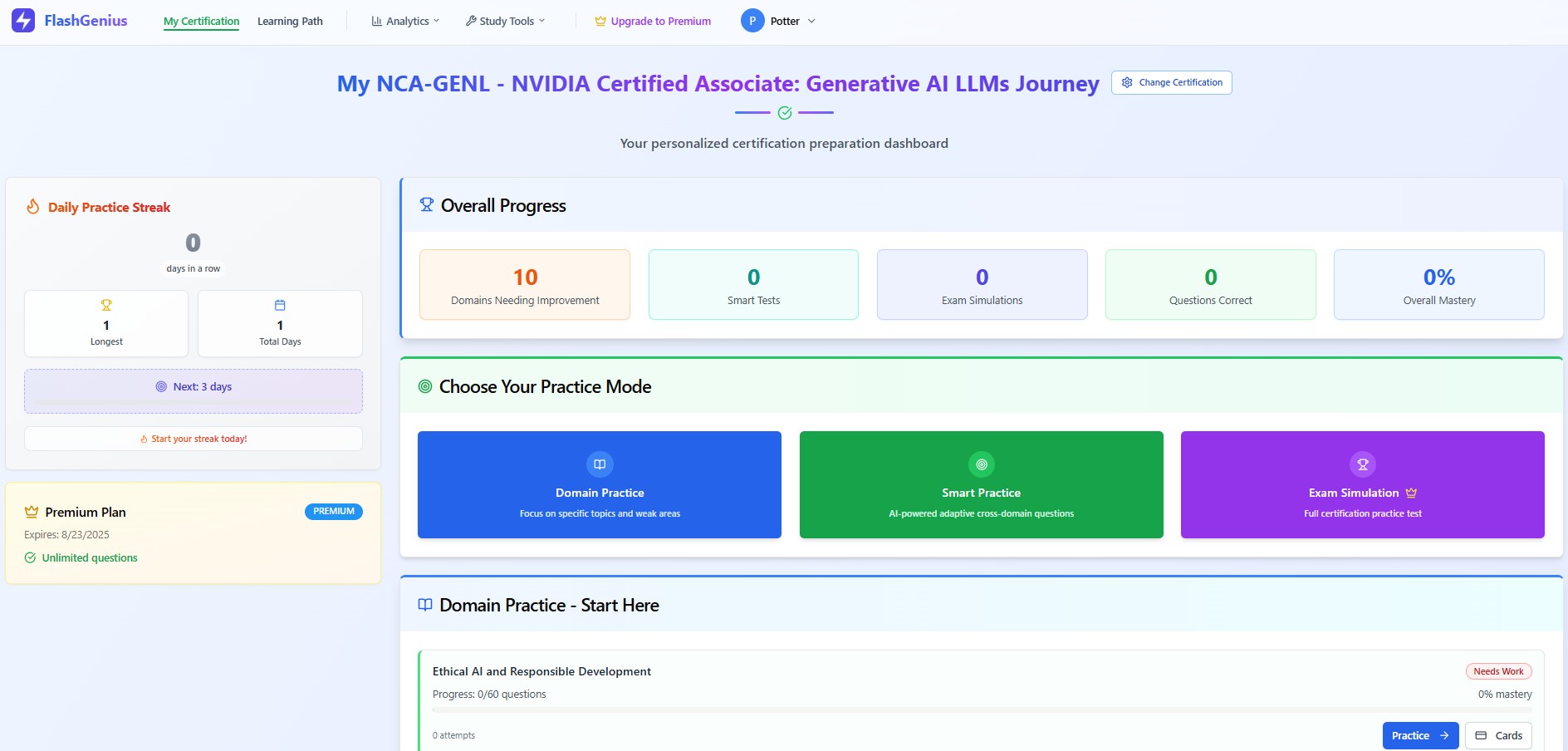Click the flame icon beside Daily Practice Streak
The height and width of the screenshot is (751, 1568).
(33, 207)
